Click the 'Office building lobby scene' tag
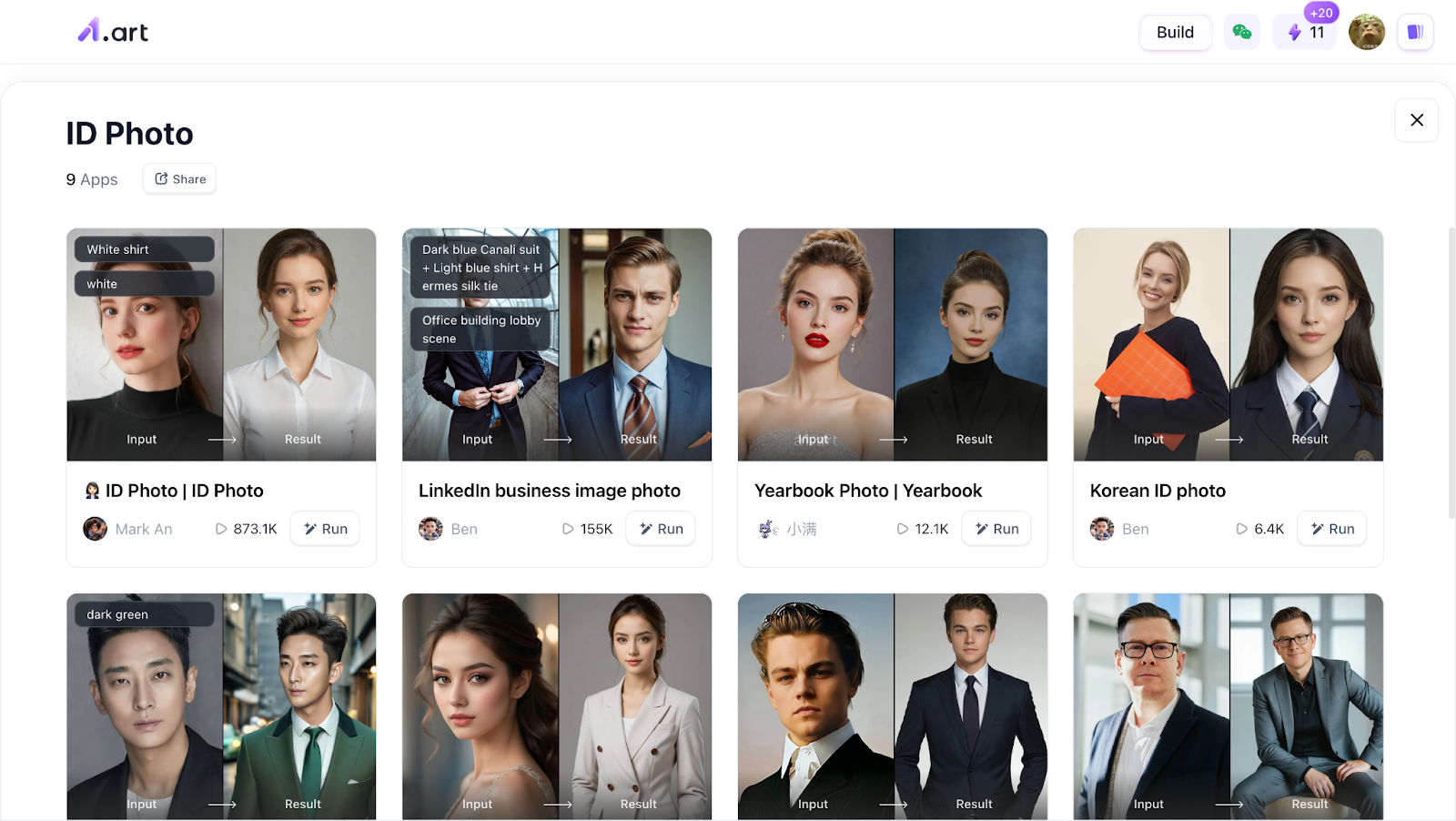 [x=481, y=329]
